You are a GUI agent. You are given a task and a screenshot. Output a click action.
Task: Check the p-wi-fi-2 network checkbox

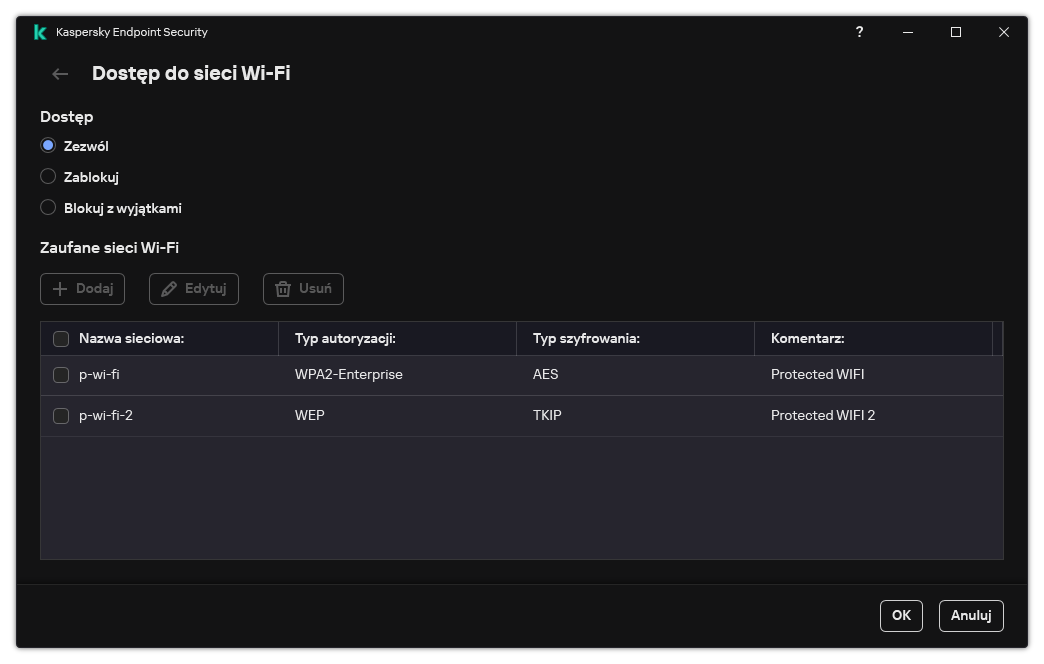pos(61,416)
